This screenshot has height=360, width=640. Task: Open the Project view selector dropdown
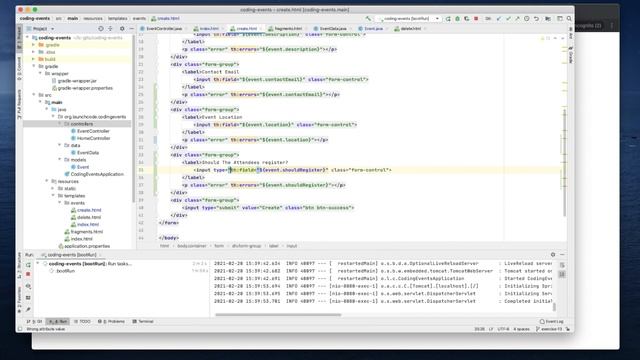(x=40, y=29)
